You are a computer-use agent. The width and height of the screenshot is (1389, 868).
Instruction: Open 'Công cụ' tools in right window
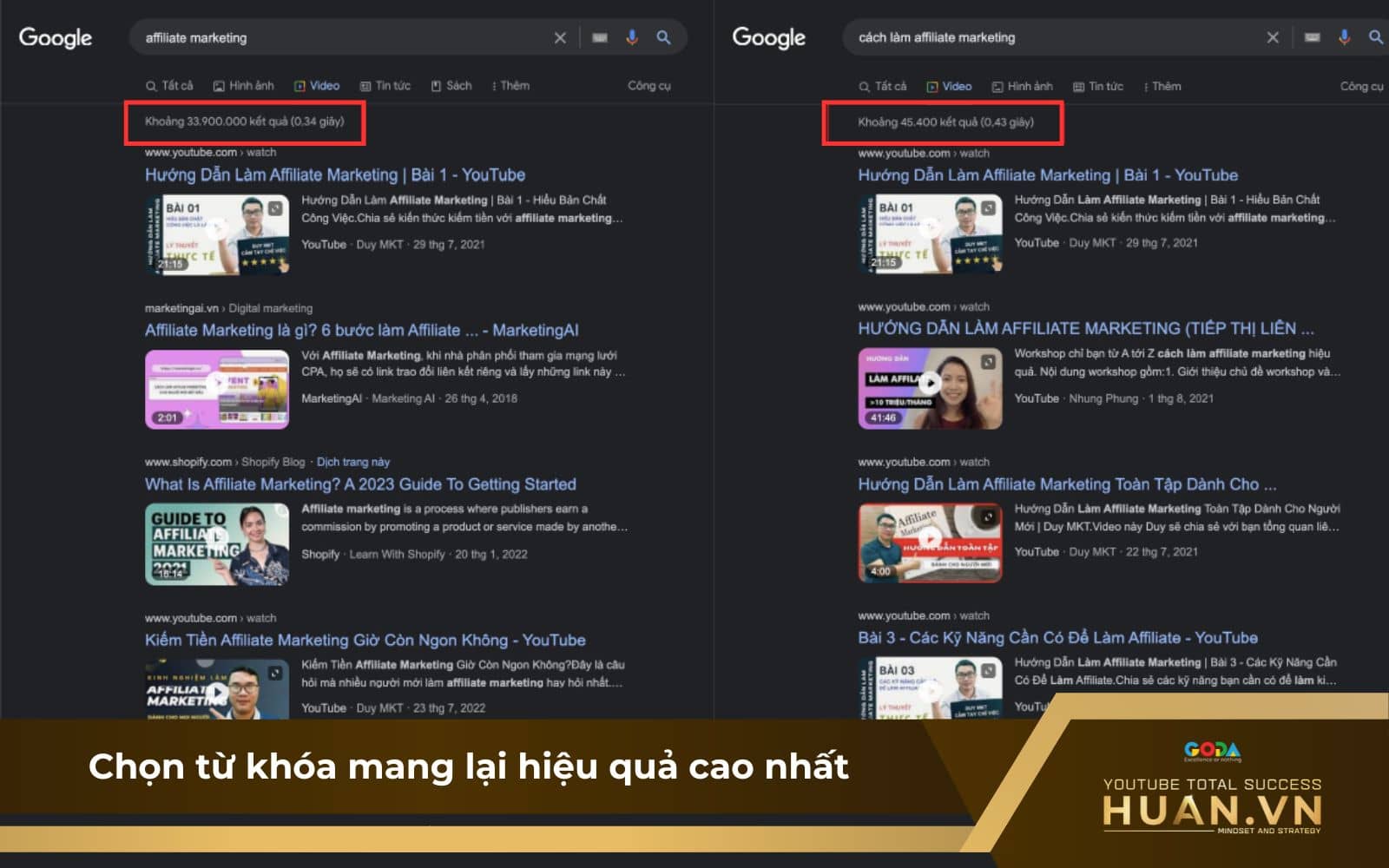1362,87
